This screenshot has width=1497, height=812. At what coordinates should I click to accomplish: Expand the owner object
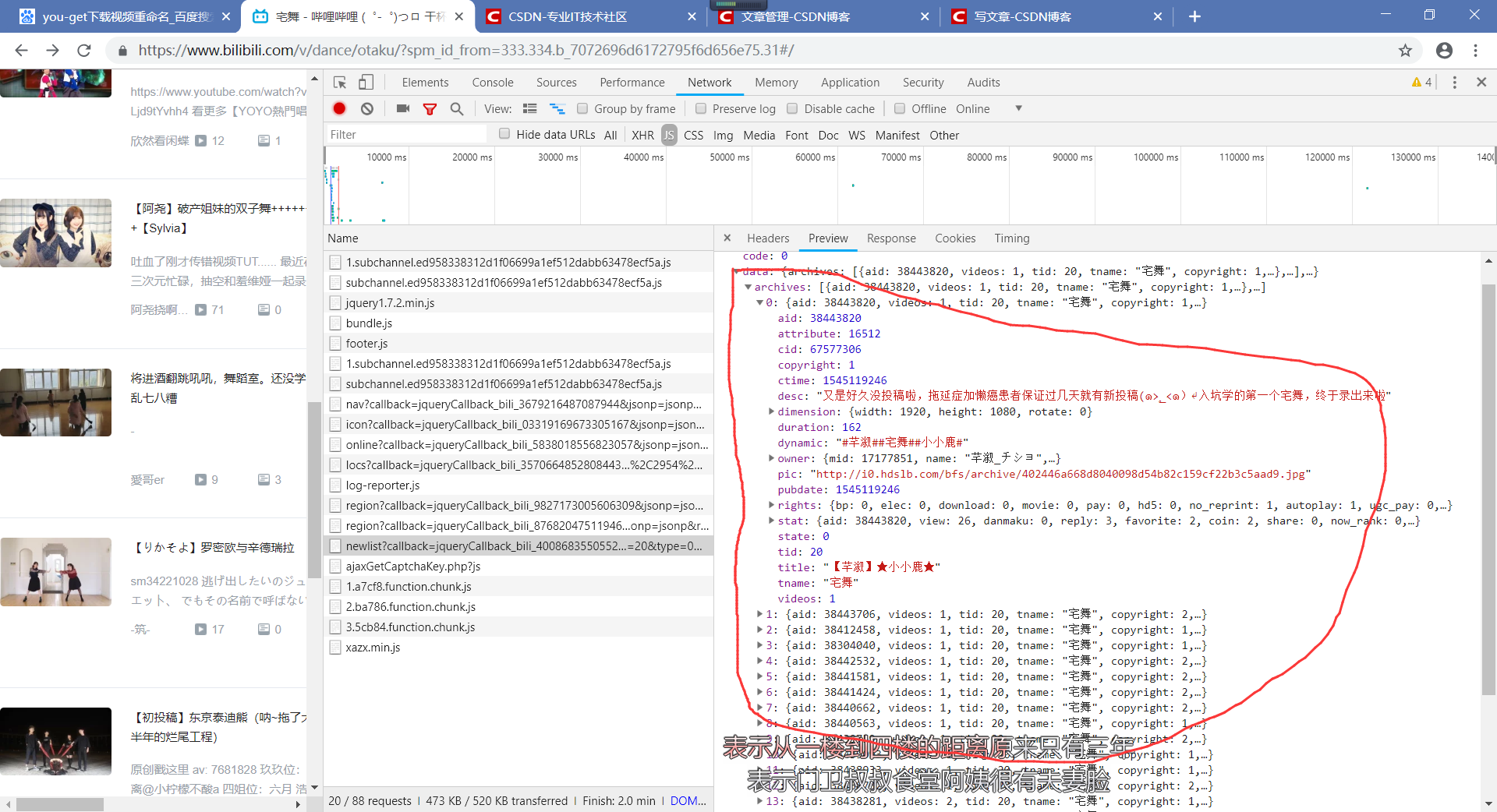click(771, 458)
